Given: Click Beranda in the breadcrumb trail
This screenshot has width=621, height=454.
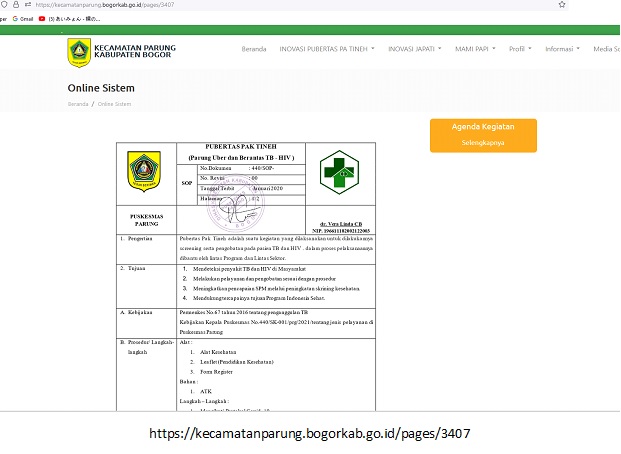Looking at the screenshot, I should pyautogui.click(x=78, y=104).
